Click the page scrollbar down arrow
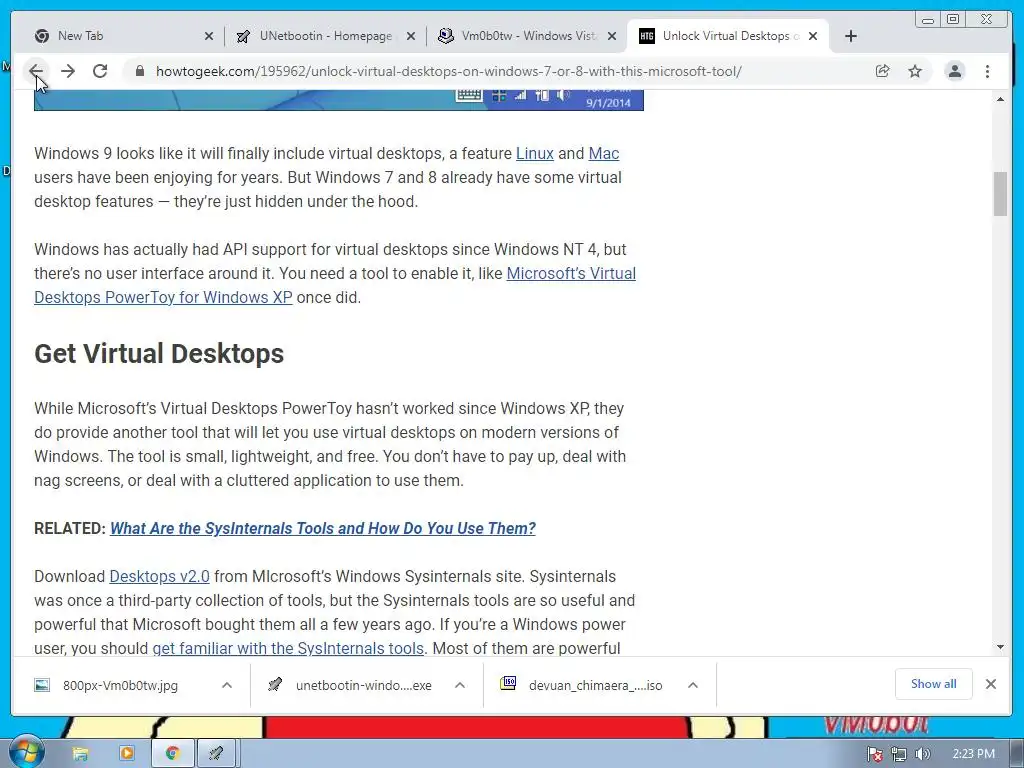 pos(1000,647)
